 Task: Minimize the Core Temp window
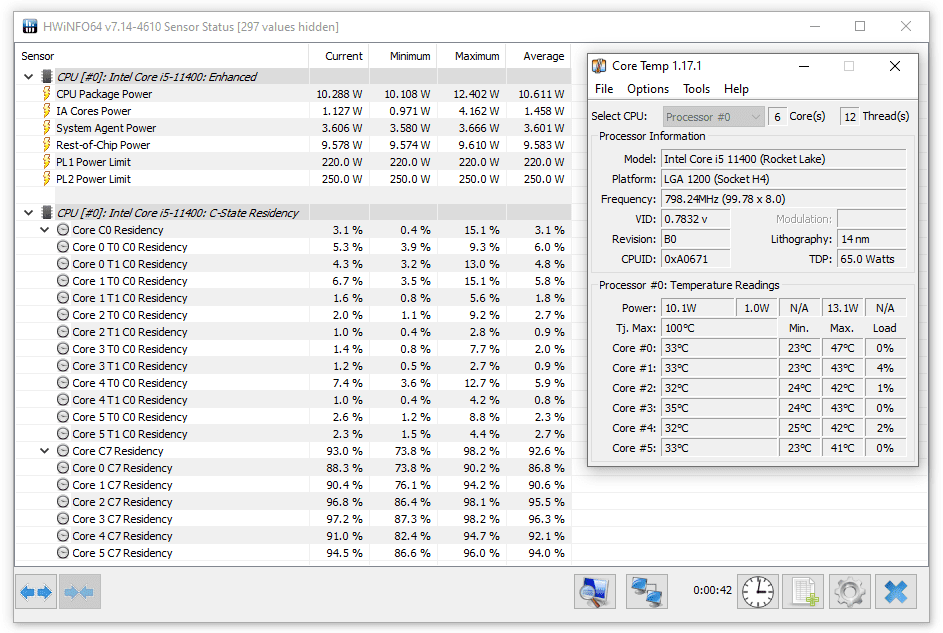803,66
